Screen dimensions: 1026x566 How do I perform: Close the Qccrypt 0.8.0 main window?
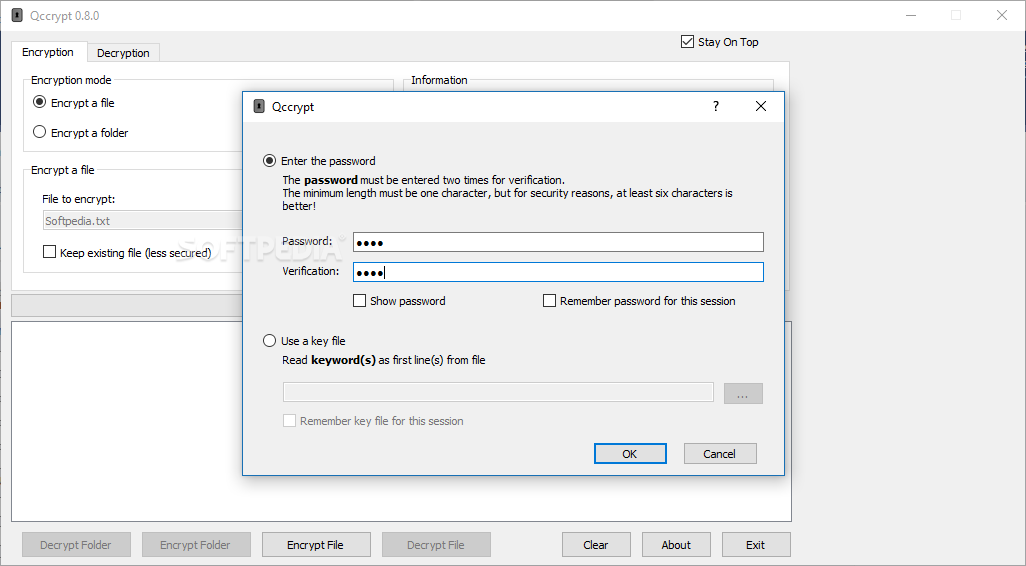pyautogui.click(x=1002, y=15)
